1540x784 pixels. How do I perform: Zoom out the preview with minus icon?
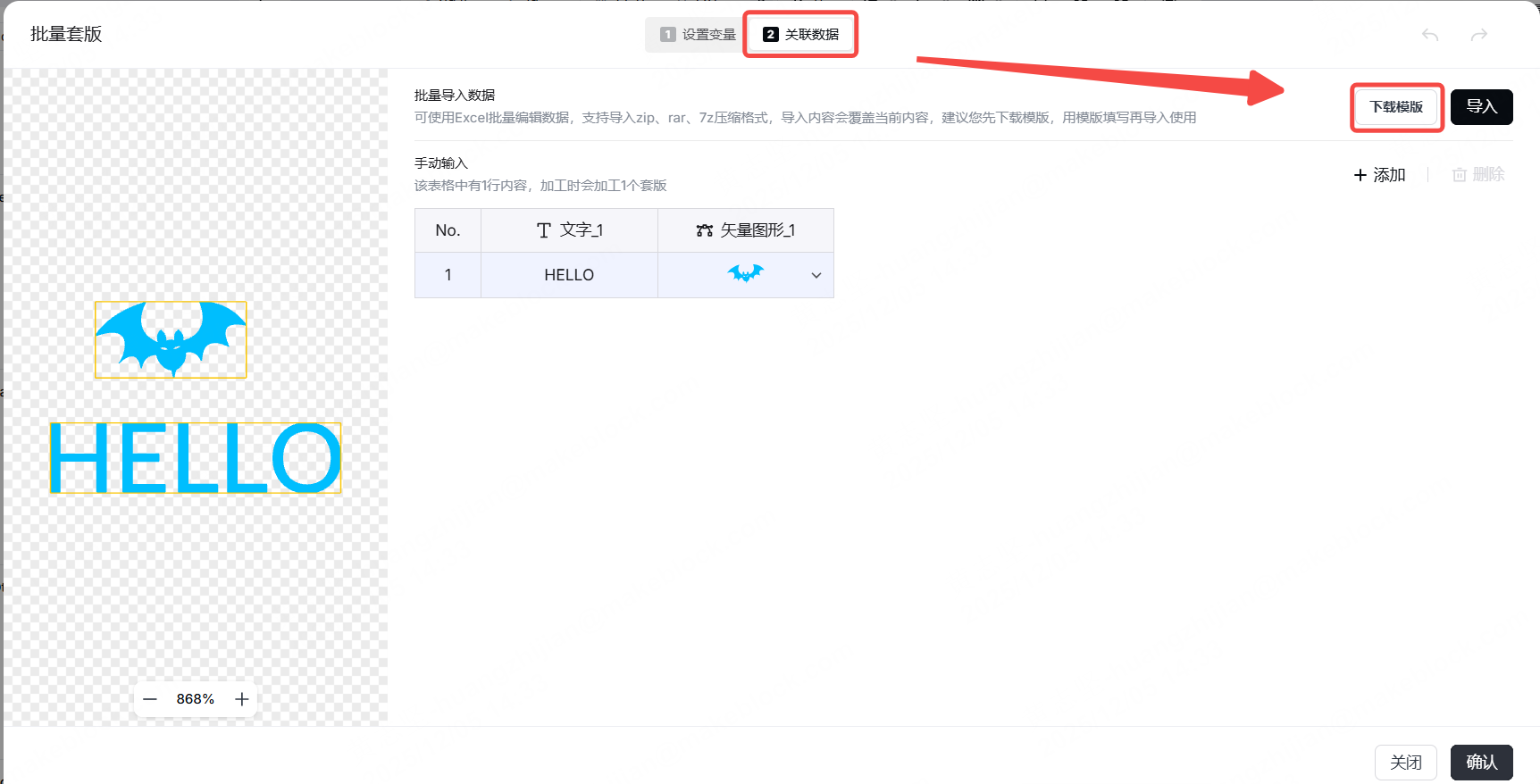[x=150, y=699]
